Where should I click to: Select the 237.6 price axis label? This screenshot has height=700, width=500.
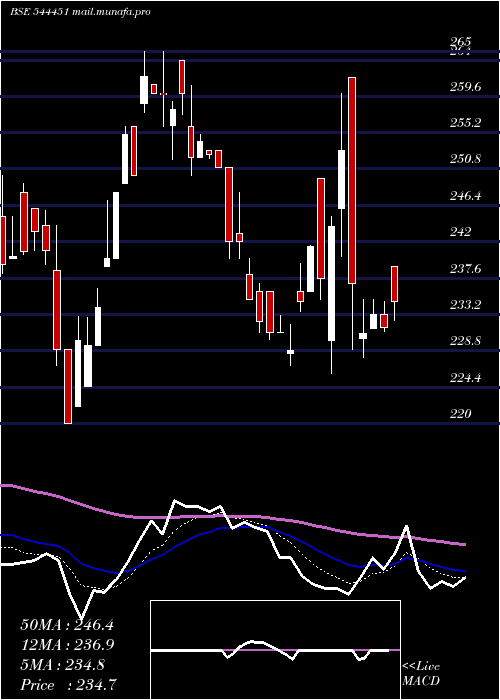coord(465,269)
